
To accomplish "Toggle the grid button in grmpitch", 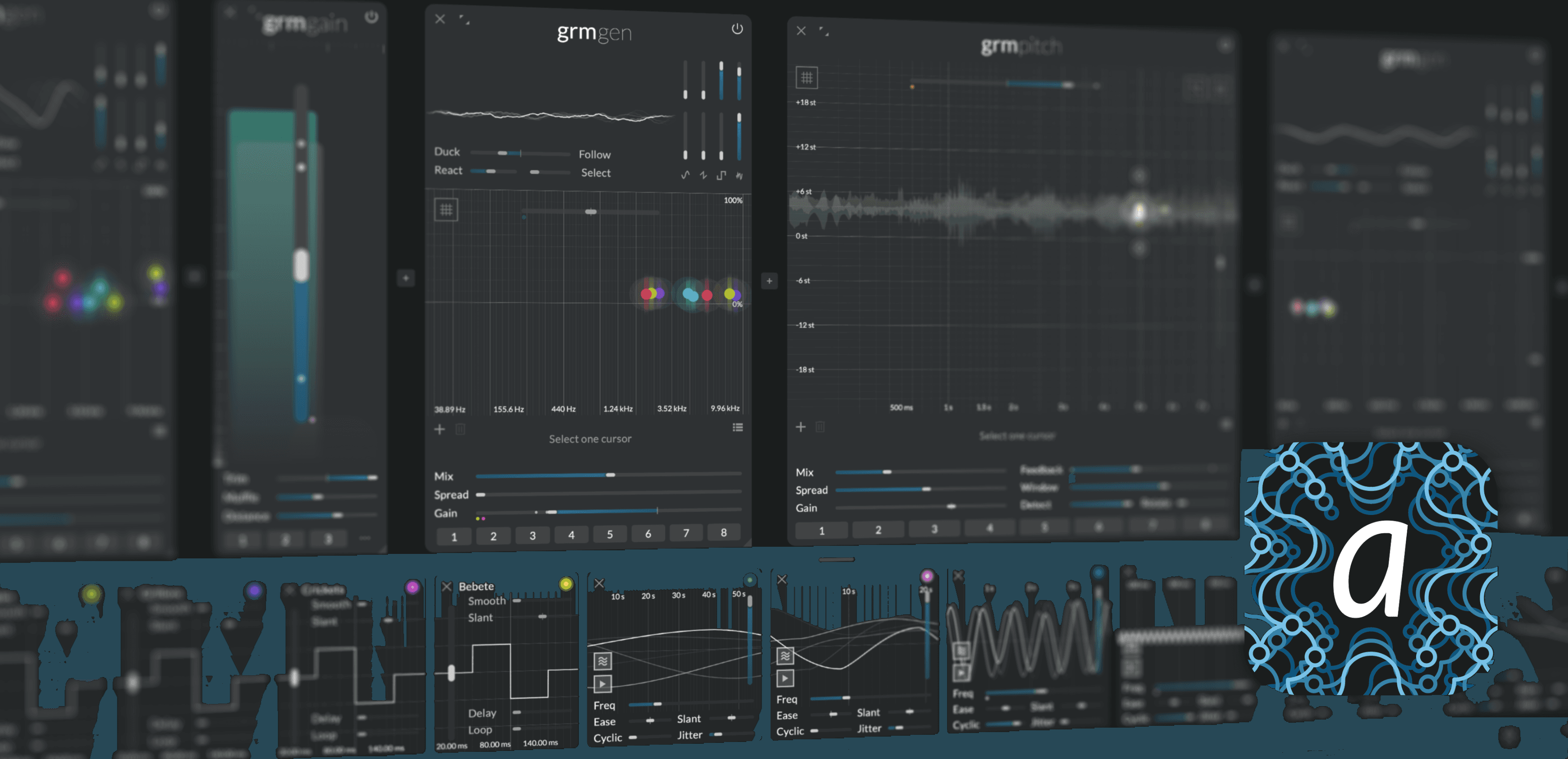I will [806, 78].
